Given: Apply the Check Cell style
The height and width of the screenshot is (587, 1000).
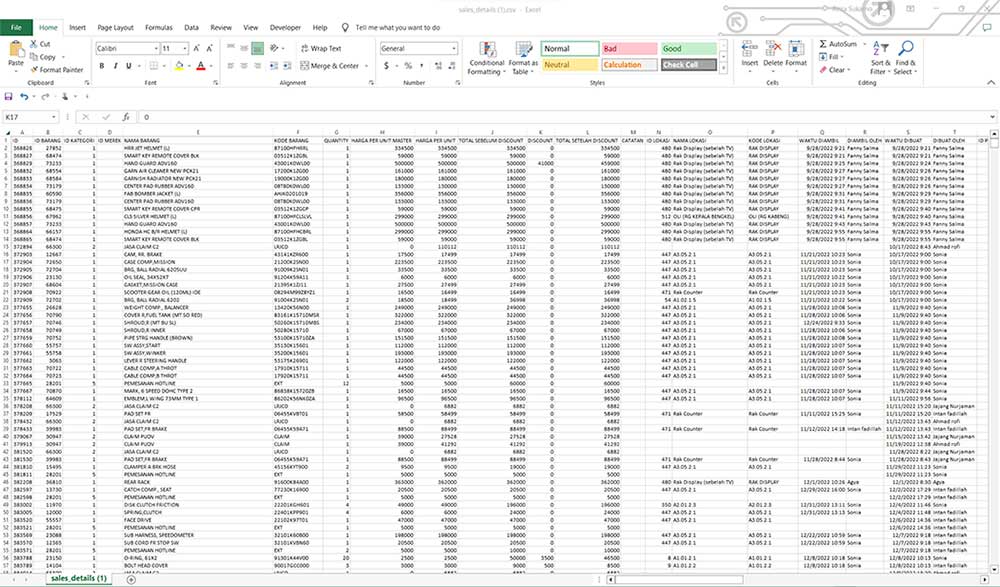Looking at the screenshot, I should click(689, 65).
